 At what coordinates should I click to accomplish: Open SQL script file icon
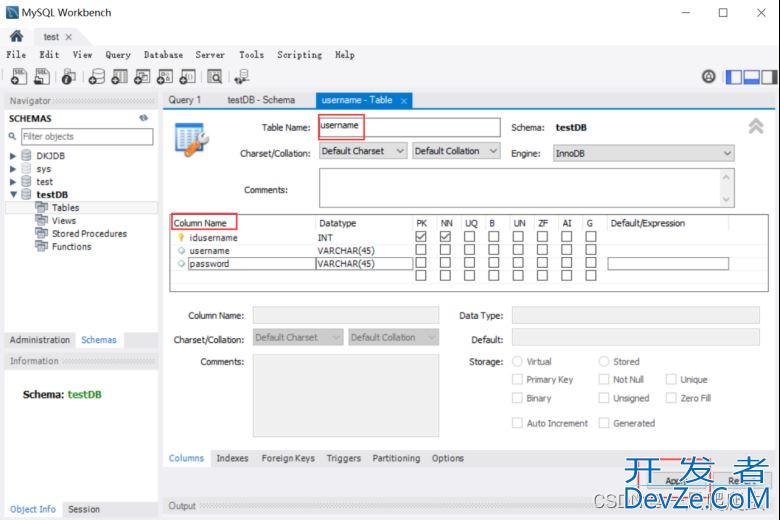coord(42,77)
